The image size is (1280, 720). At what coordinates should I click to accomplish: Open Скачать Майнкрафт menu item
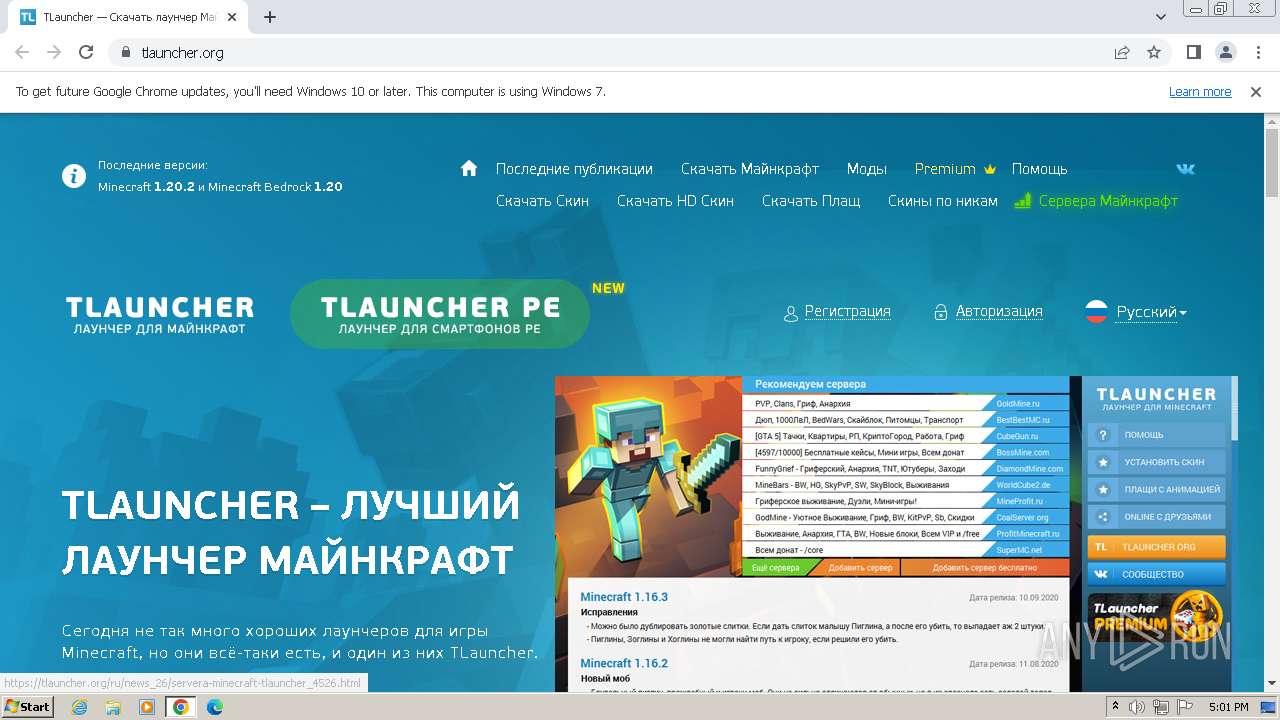point(750,169)
